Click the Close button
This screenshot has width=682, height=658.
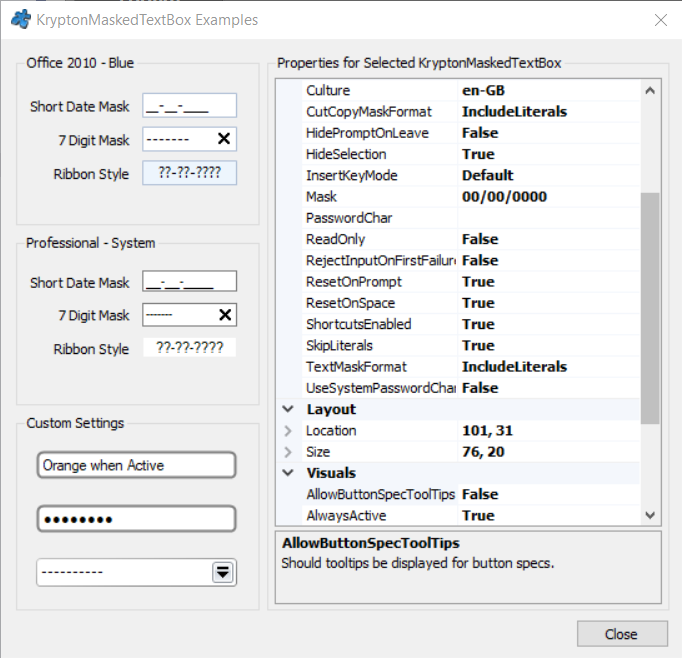tap(622, 634)
